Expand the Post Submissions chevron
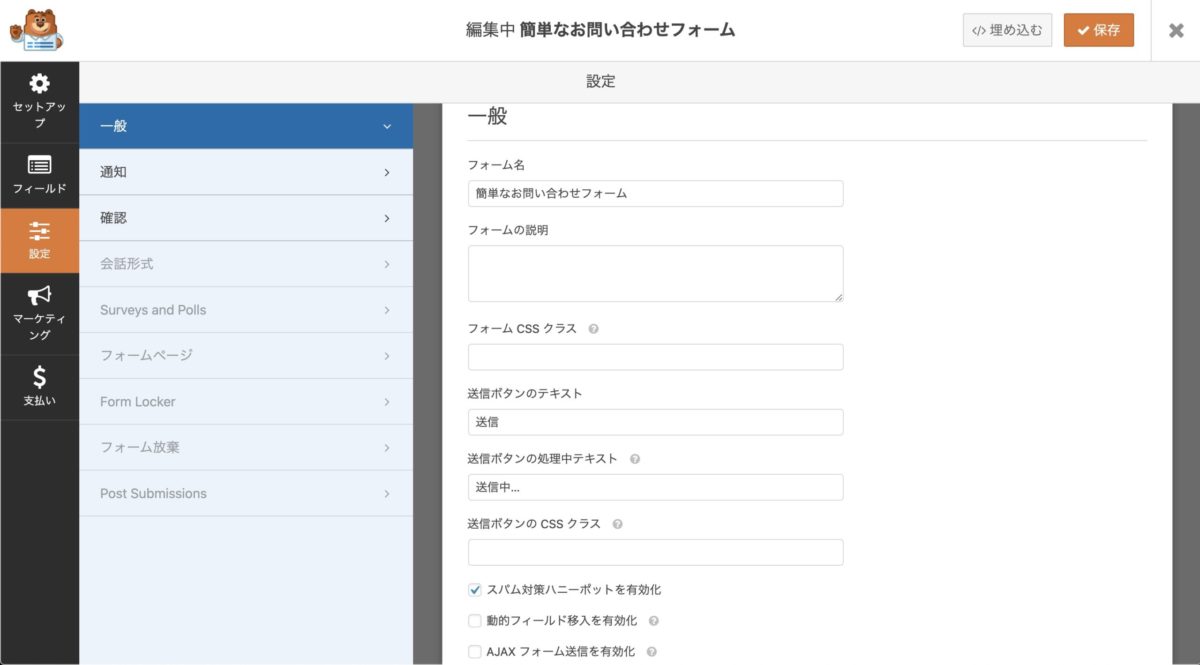 point(387,495)
